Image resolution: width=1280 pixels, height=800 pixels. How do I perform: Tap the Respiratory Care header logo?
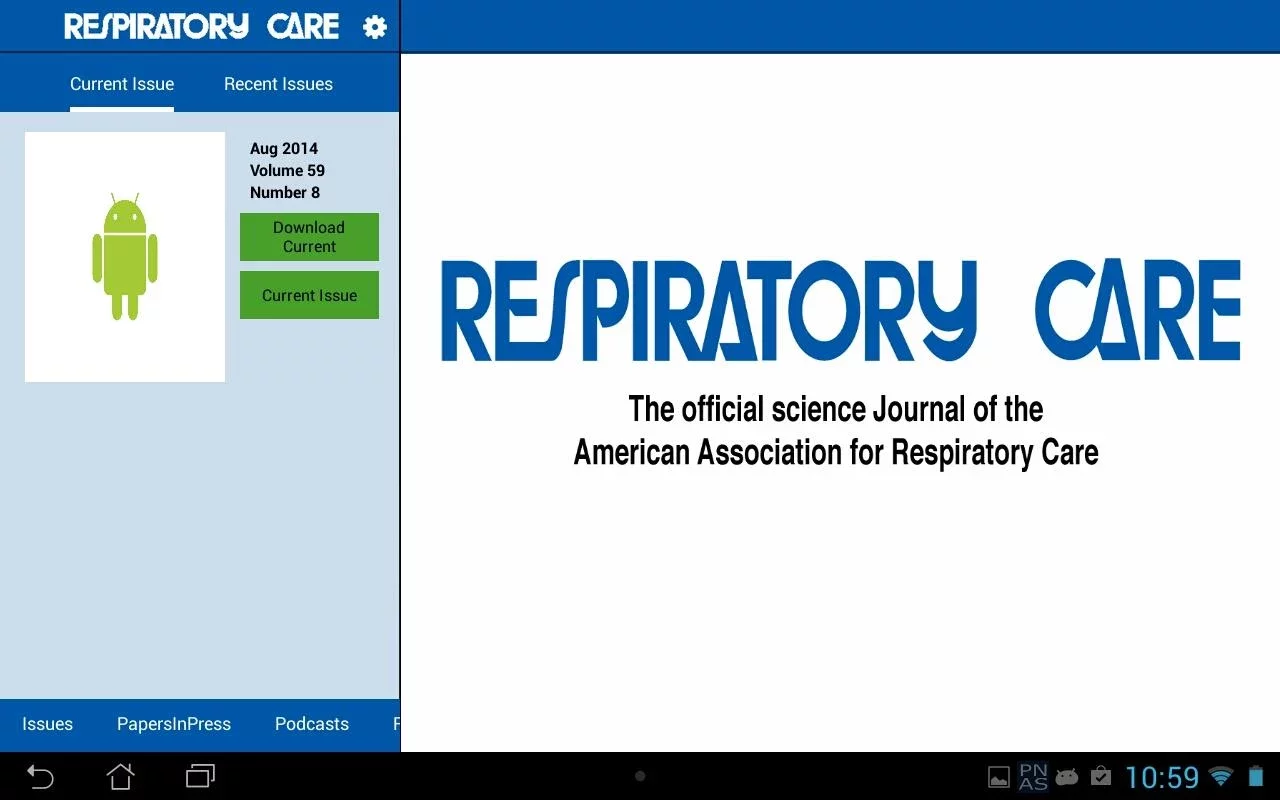(202, 27)
